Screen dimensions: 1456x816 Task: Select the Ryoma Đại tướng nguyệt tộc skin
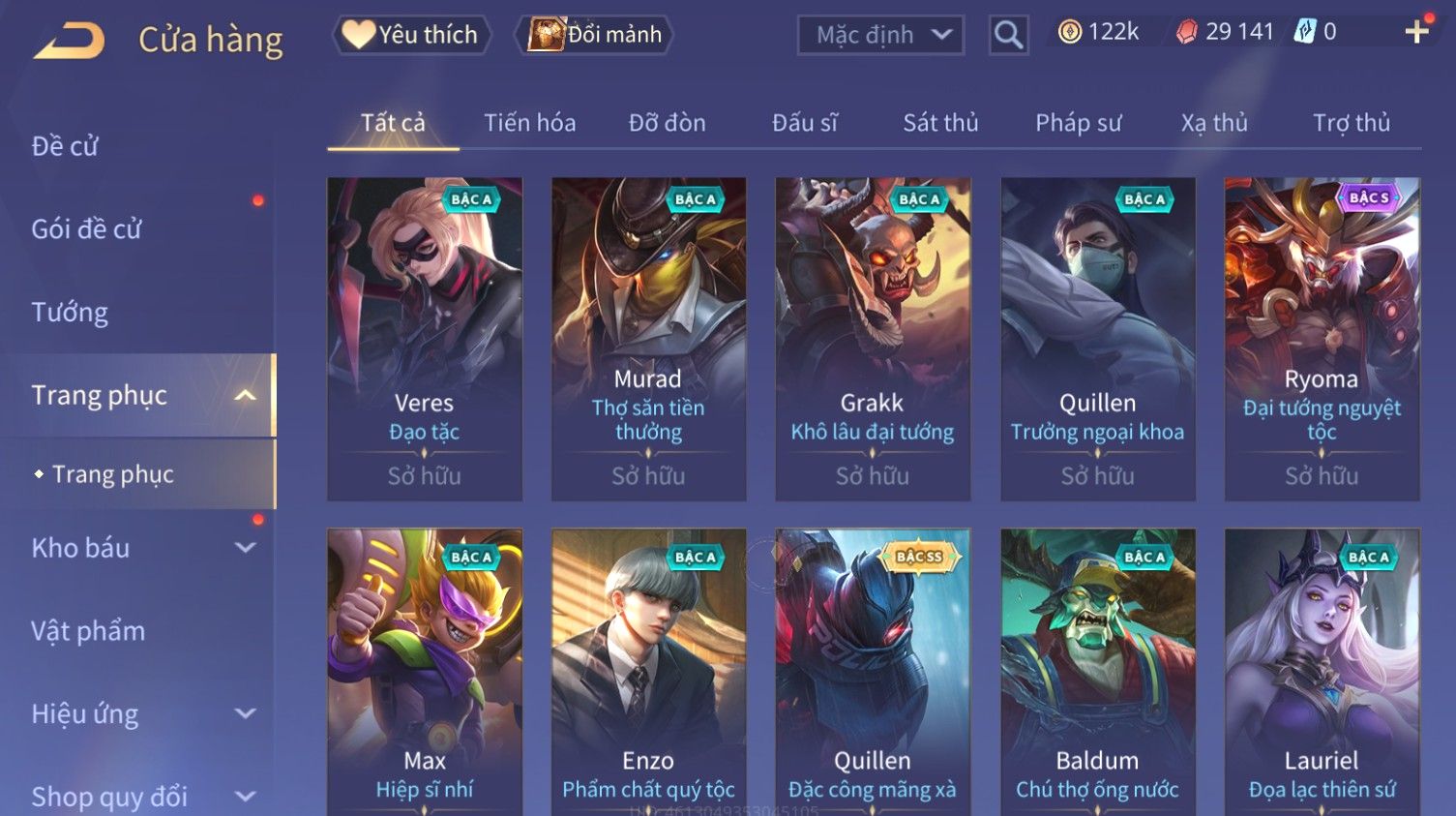pyautogui.click(x=1322, y=339)
